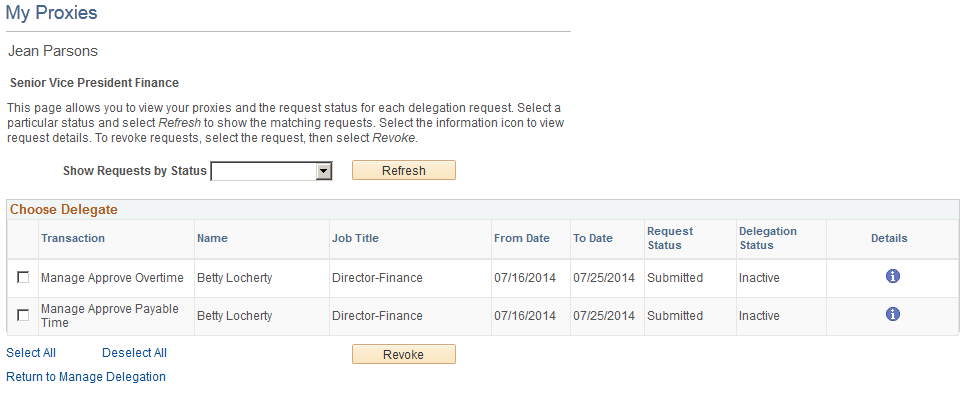Click the Details column header
The height and width of the screenshot is (395, 968).
[890, 238]
